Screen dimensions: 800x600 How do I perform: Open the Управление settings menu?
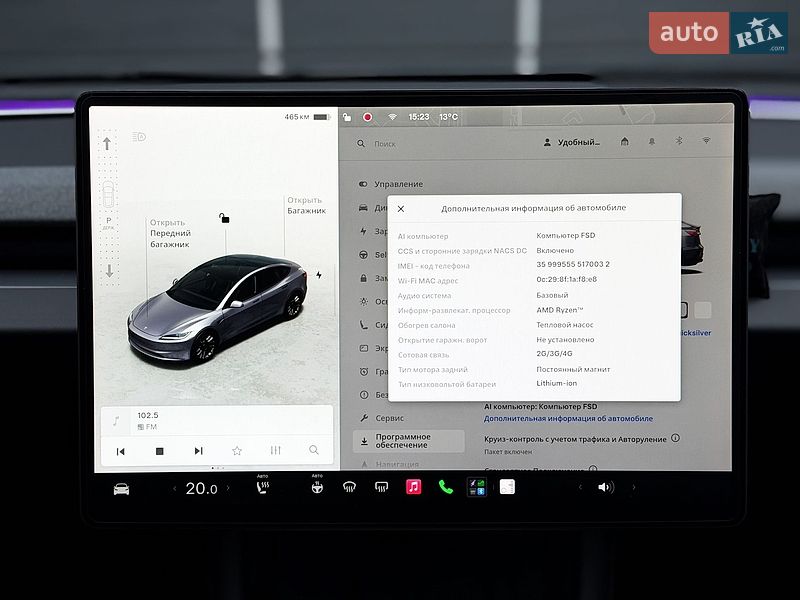click(x=391, y=184)
